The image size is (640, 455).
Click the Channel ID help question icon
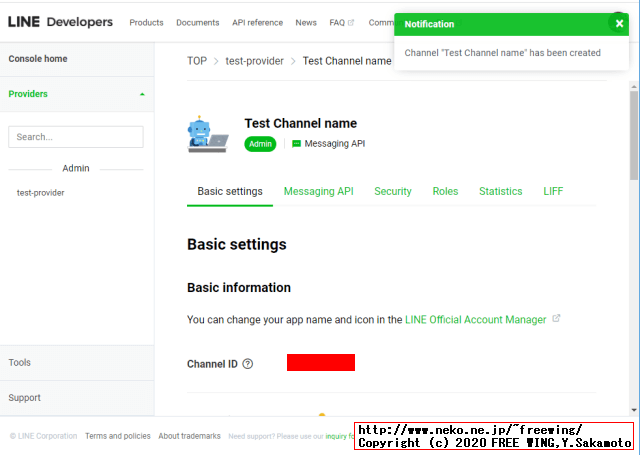point(247,364)
